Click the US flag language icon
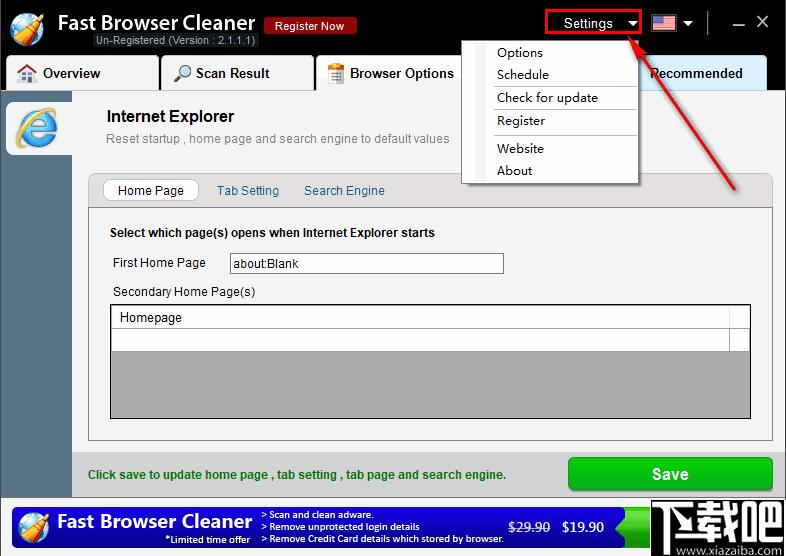Screen dimensions: 786x556 (664, 23)
